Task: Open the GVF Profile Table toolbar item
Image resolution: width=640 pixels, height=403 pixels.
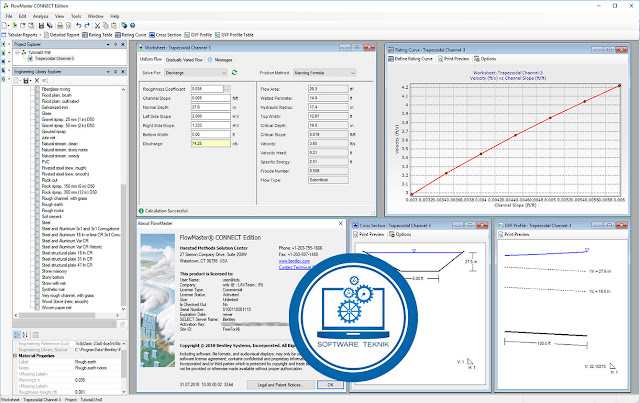Action: point(235,35)
